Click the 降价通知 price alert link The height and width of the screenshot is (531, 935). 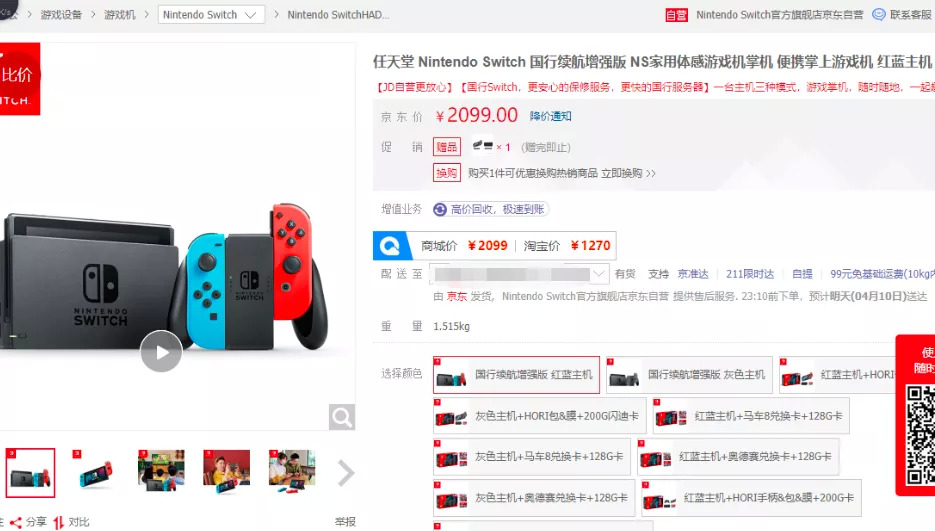(550, 116)
